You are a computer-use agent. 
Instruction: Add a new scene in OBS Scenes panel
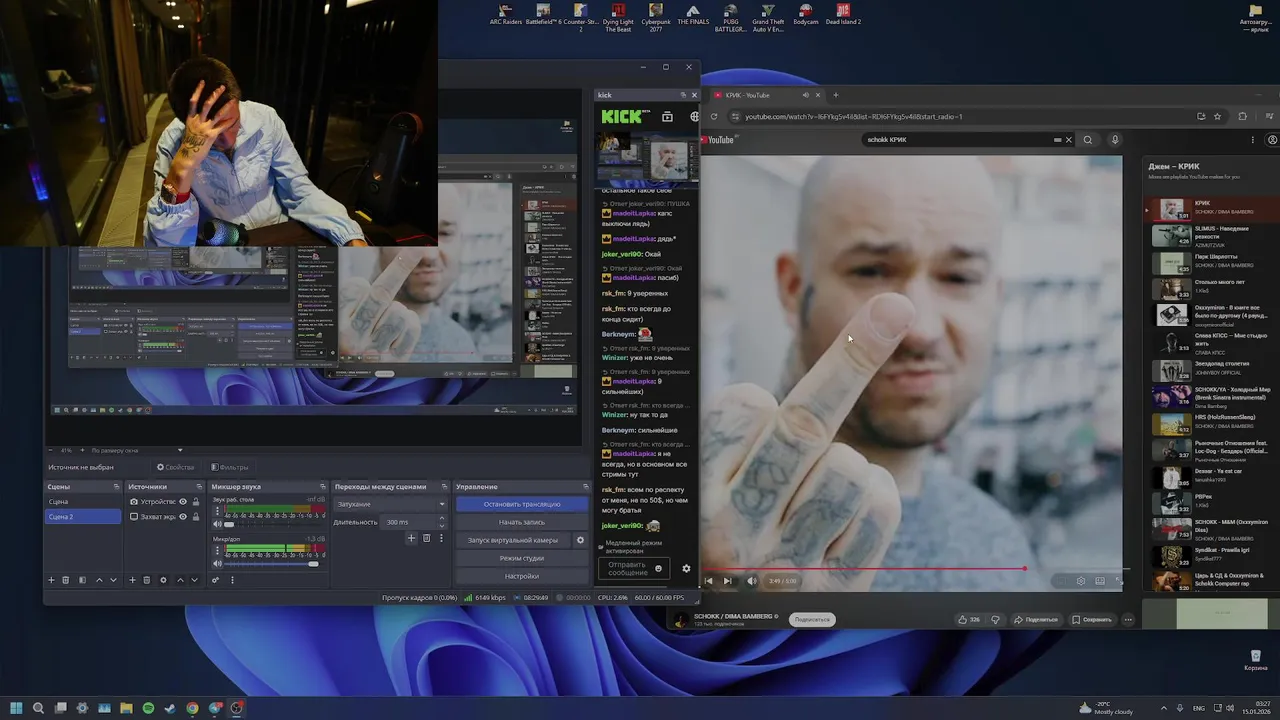[51, 580]
